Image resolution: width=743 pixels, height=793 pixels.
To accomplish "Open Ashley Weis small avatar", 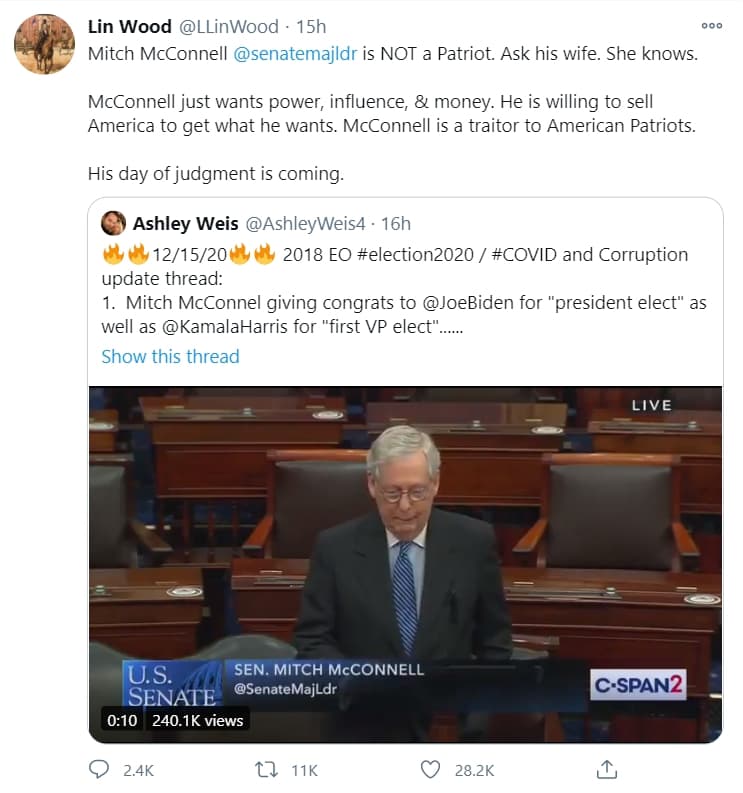I will point(113,223).
